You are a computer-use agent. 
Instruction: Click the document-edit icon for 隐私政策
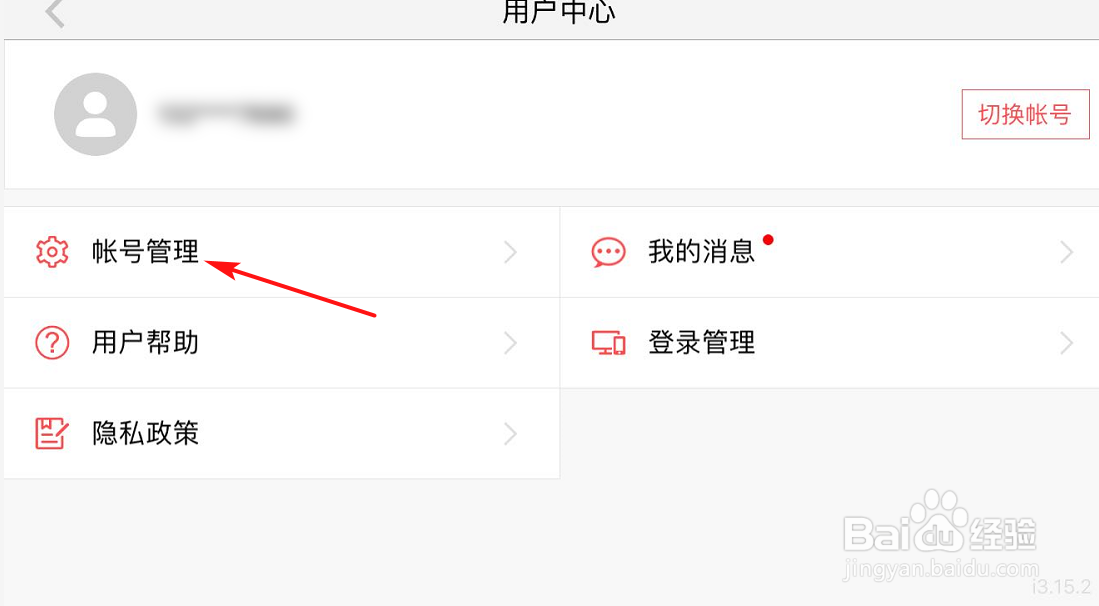tap(52, 434)
